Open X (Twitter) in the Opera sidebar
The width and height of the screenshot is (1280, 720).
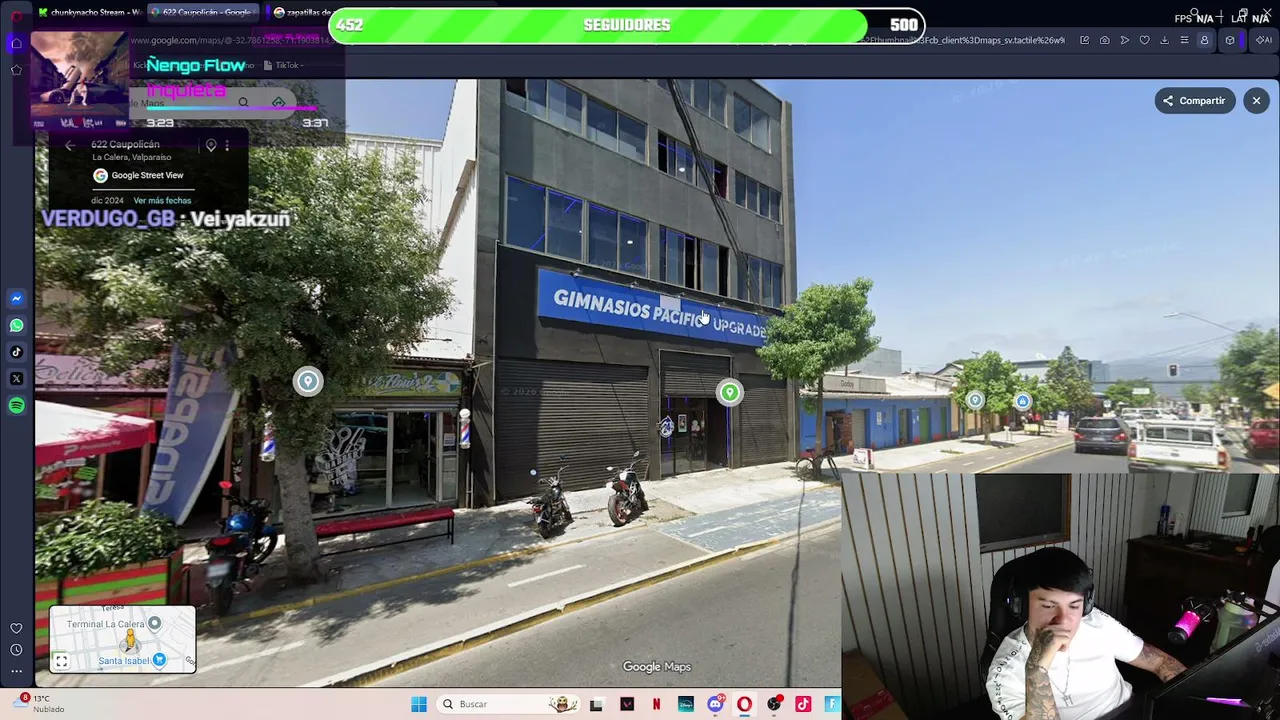pos(16,379)
